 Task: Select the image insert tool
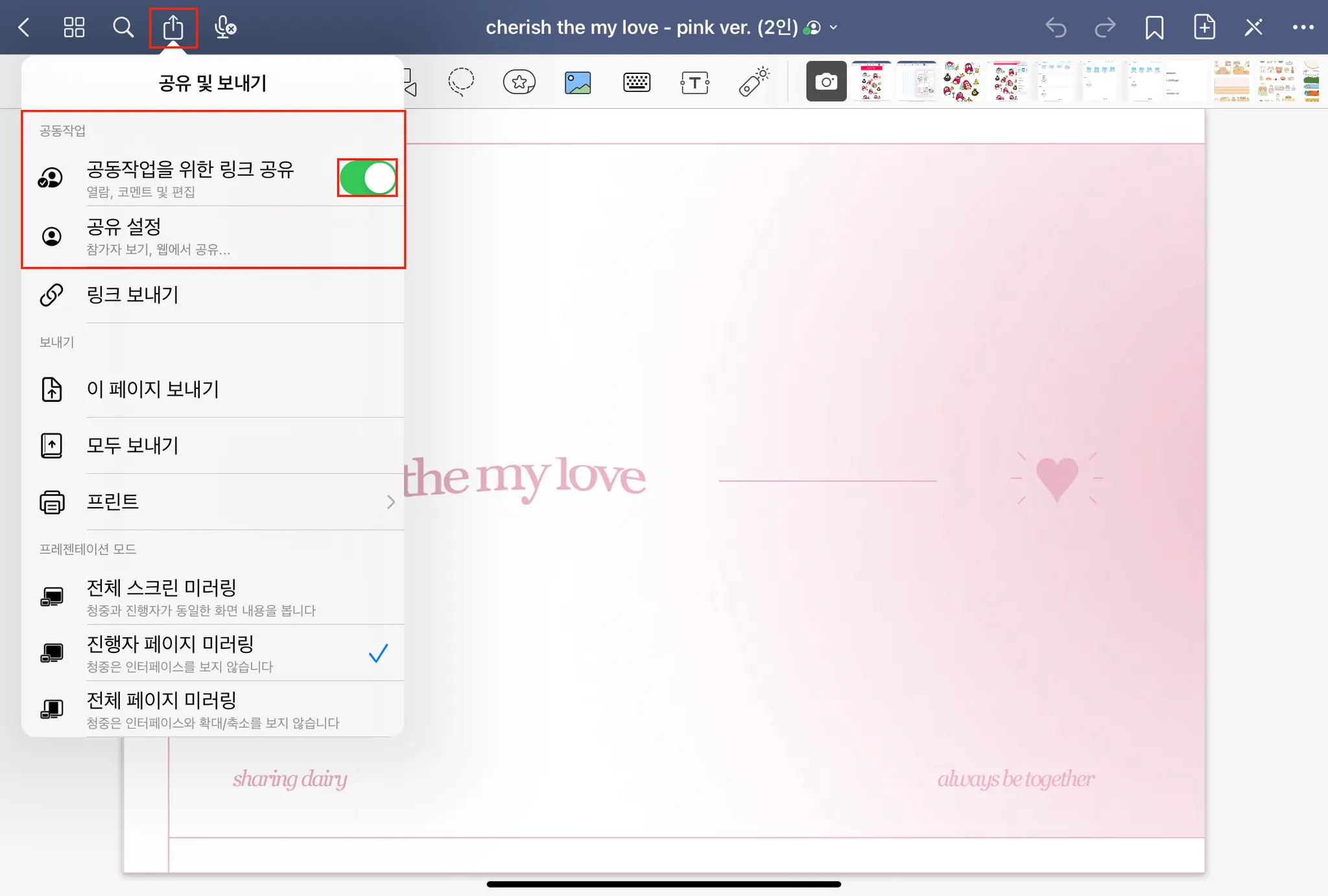[577, 83]
